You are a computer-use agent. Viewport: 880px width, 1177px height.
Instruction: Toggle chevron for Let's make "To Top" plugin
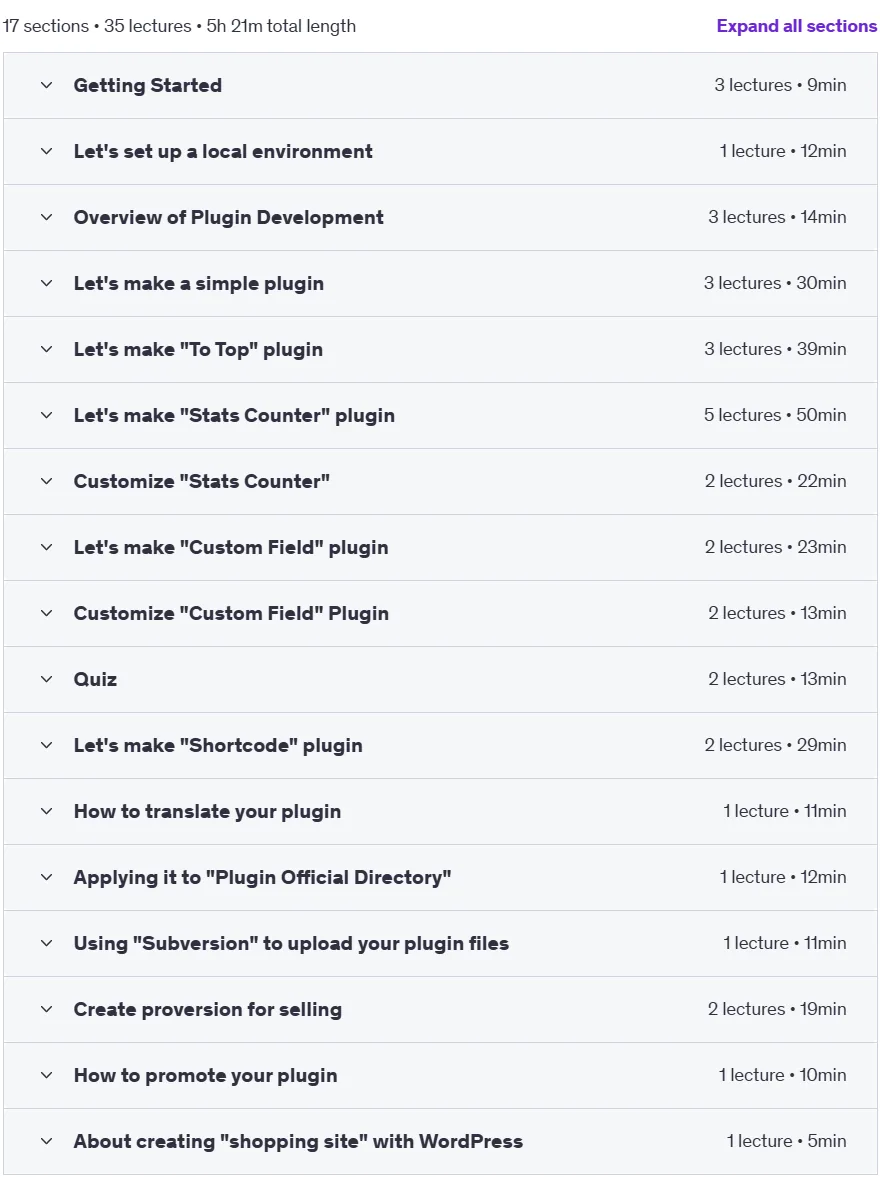click(47, 350)
